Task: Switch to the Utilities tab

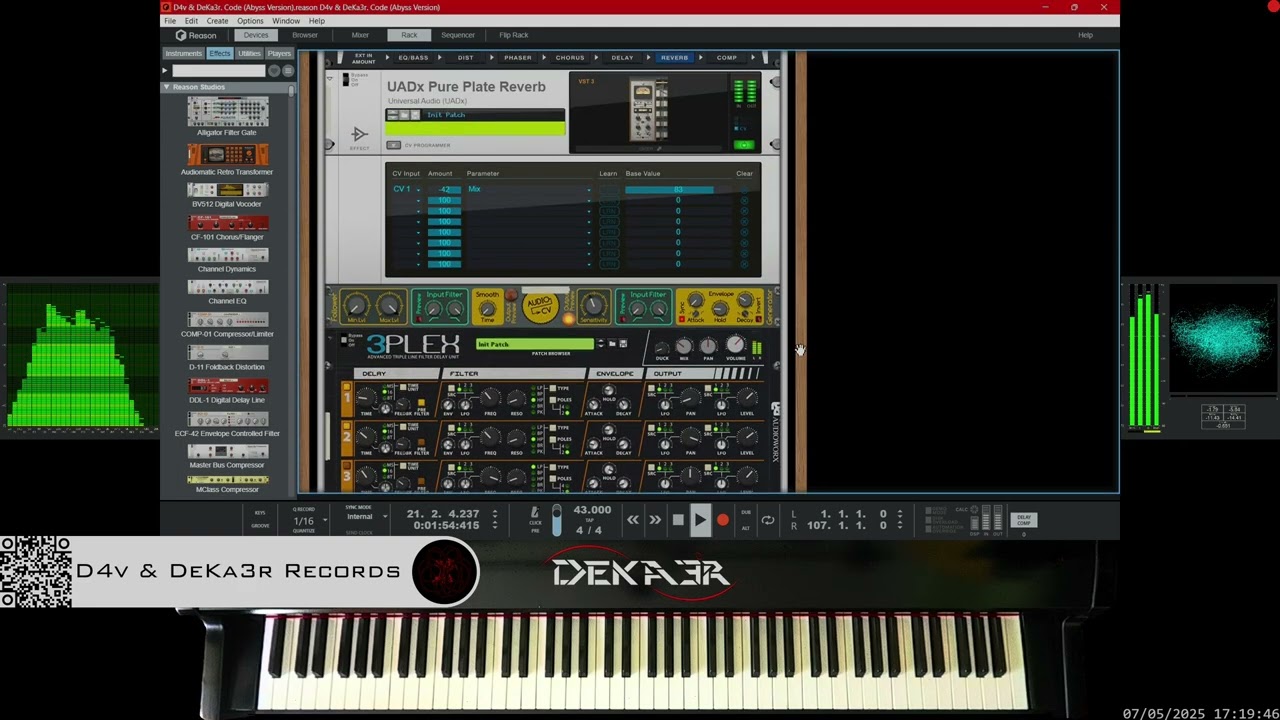Action: tap(249, 53)
